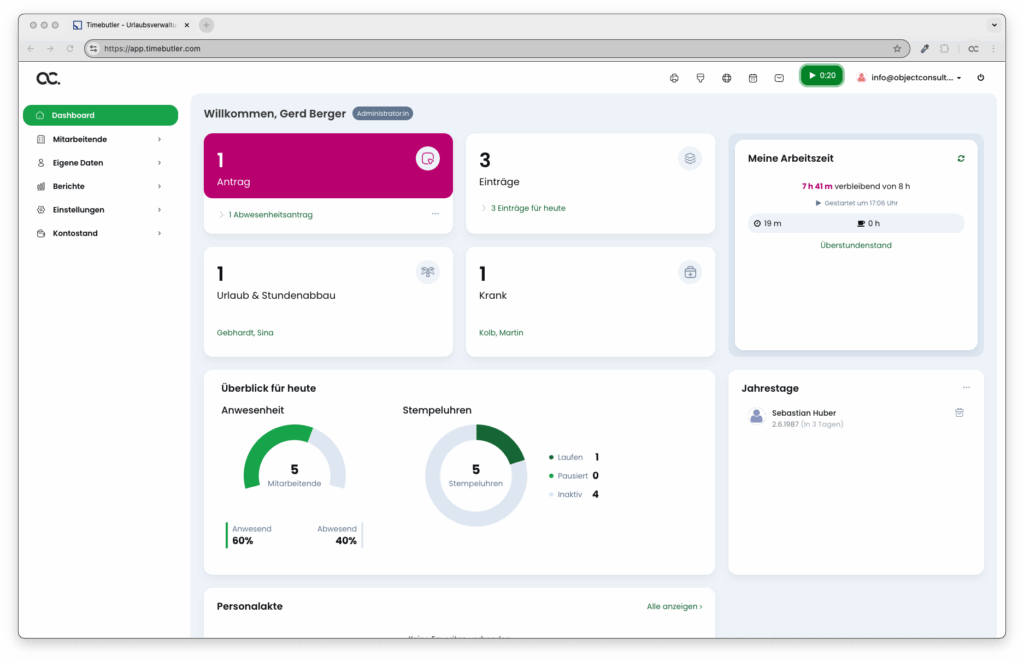
Task: Open the browser three-dot menu
Action: [993, 48]
